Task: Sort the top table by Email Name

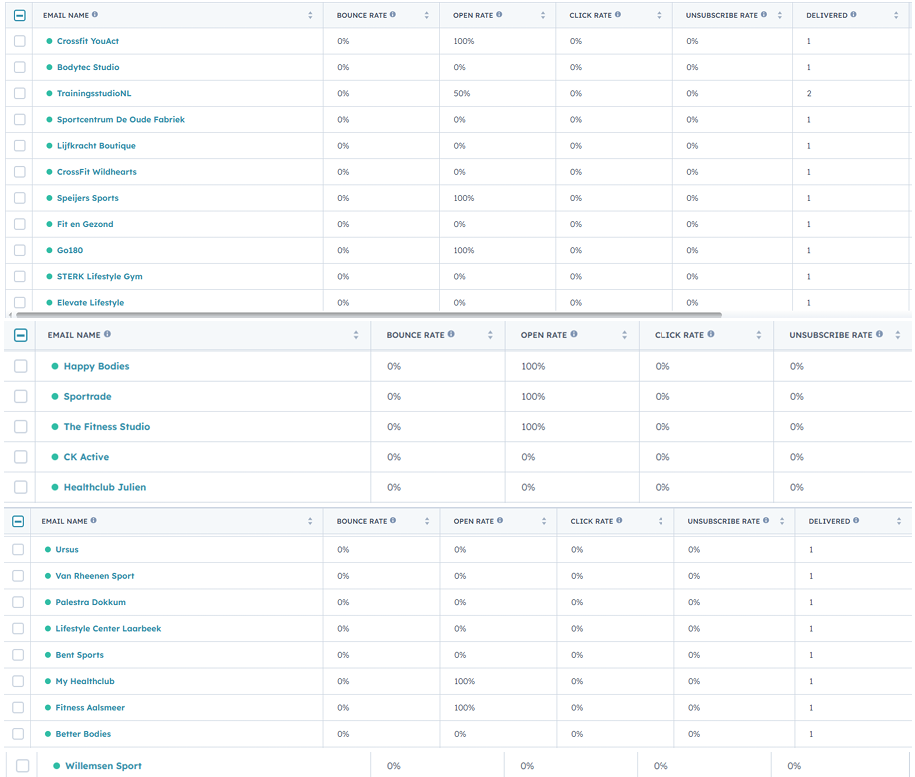Action: (x=310, y=16)
